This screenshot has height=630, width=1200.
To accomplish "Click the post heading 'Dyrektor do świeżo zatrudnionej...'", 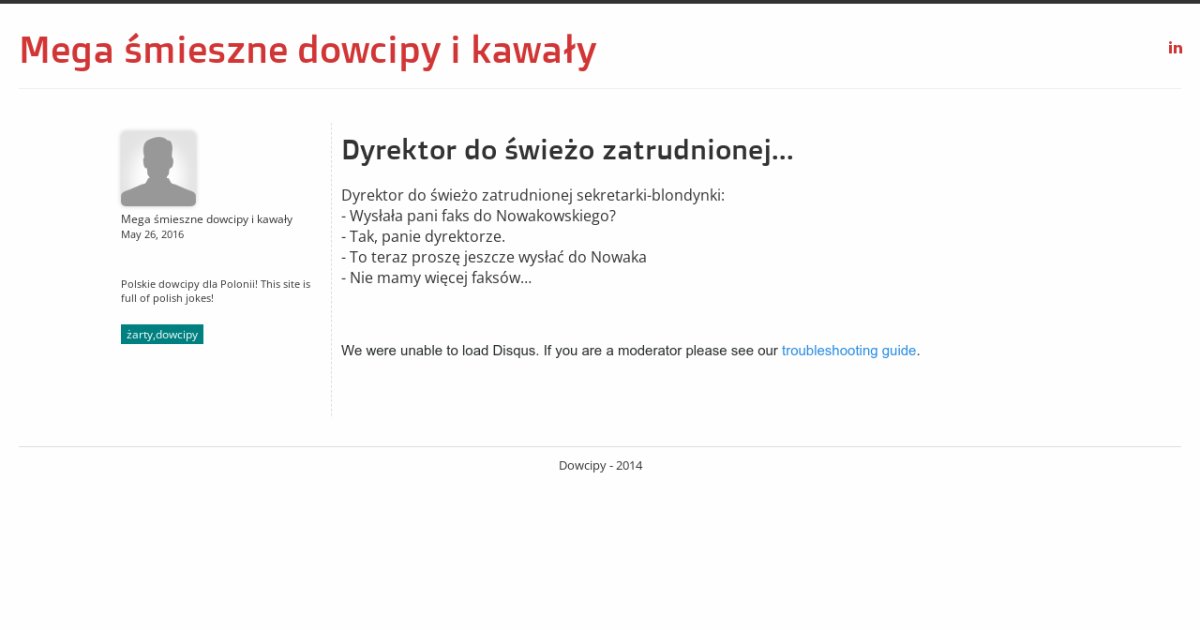I will [567, 151].
